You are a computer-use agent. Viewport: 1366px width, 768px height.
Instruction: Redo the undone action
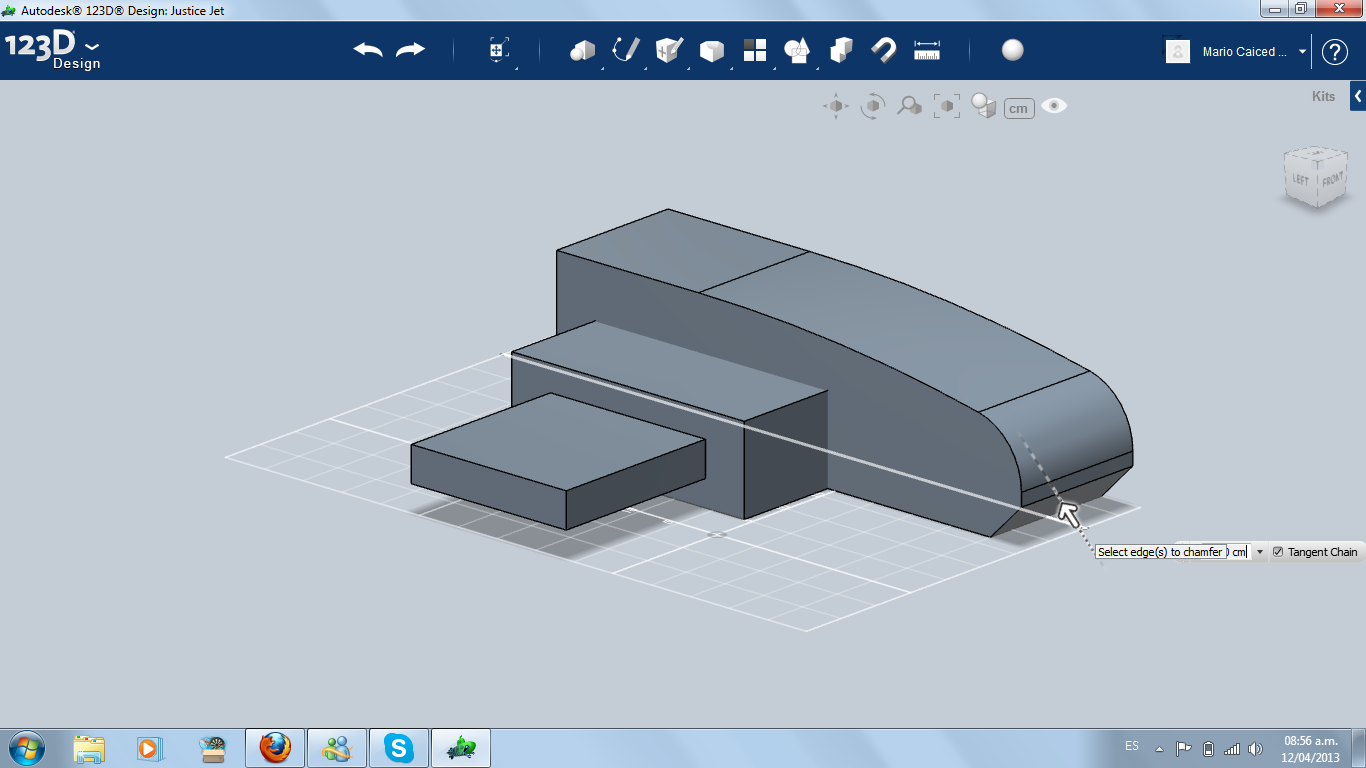click(x=411, y=50)
